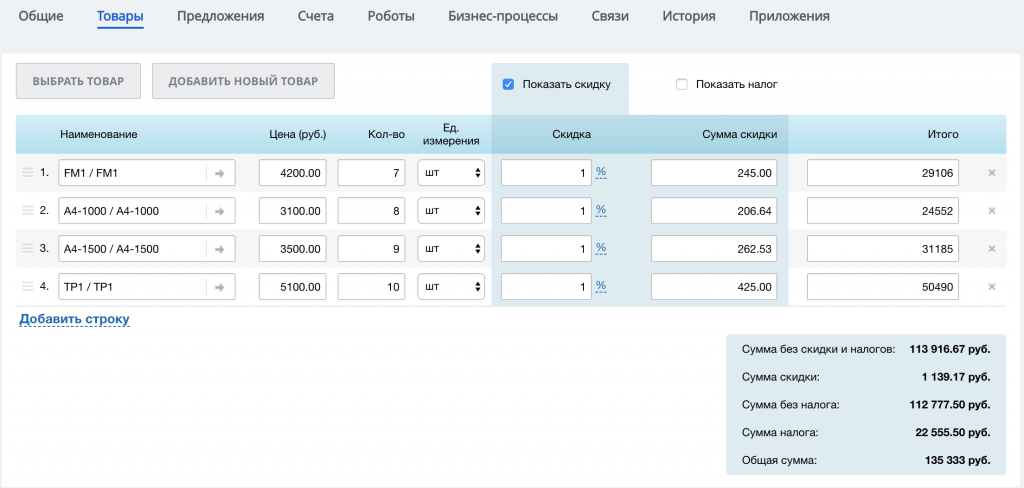Click the Добавить новый товар button
Screen dimensions: 1024x488
[243, 82]
